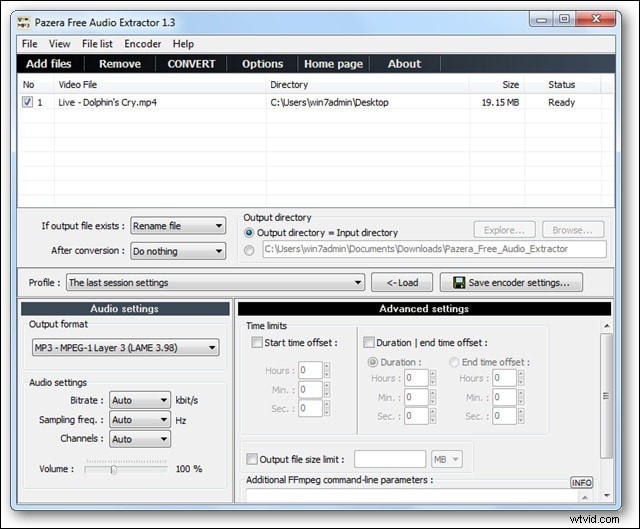
Task: Enable the Start time offset checkbox
Action: (x=258, y=343)
